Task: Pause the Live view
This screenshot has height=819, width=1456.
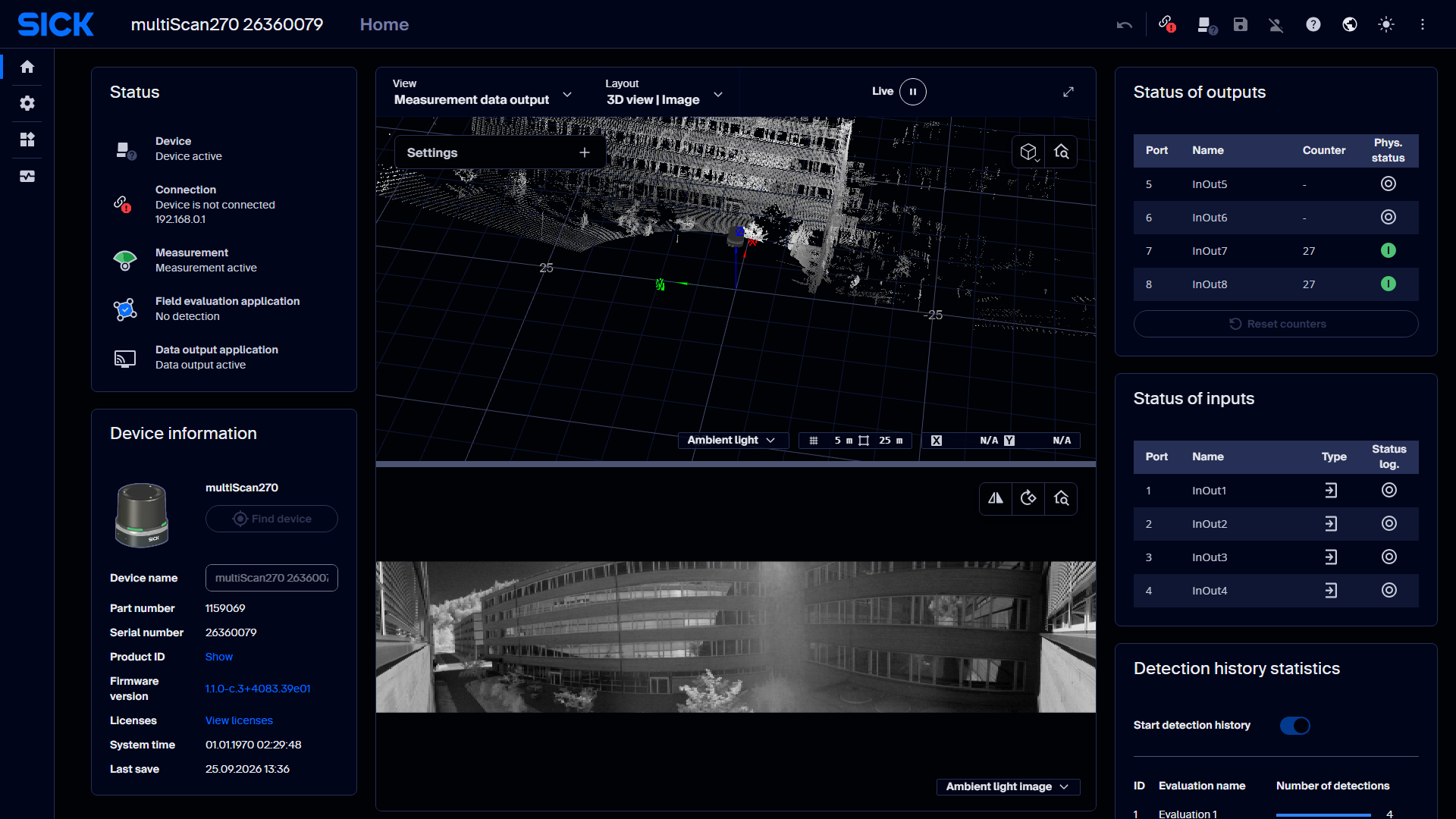Action: [913, 92]
